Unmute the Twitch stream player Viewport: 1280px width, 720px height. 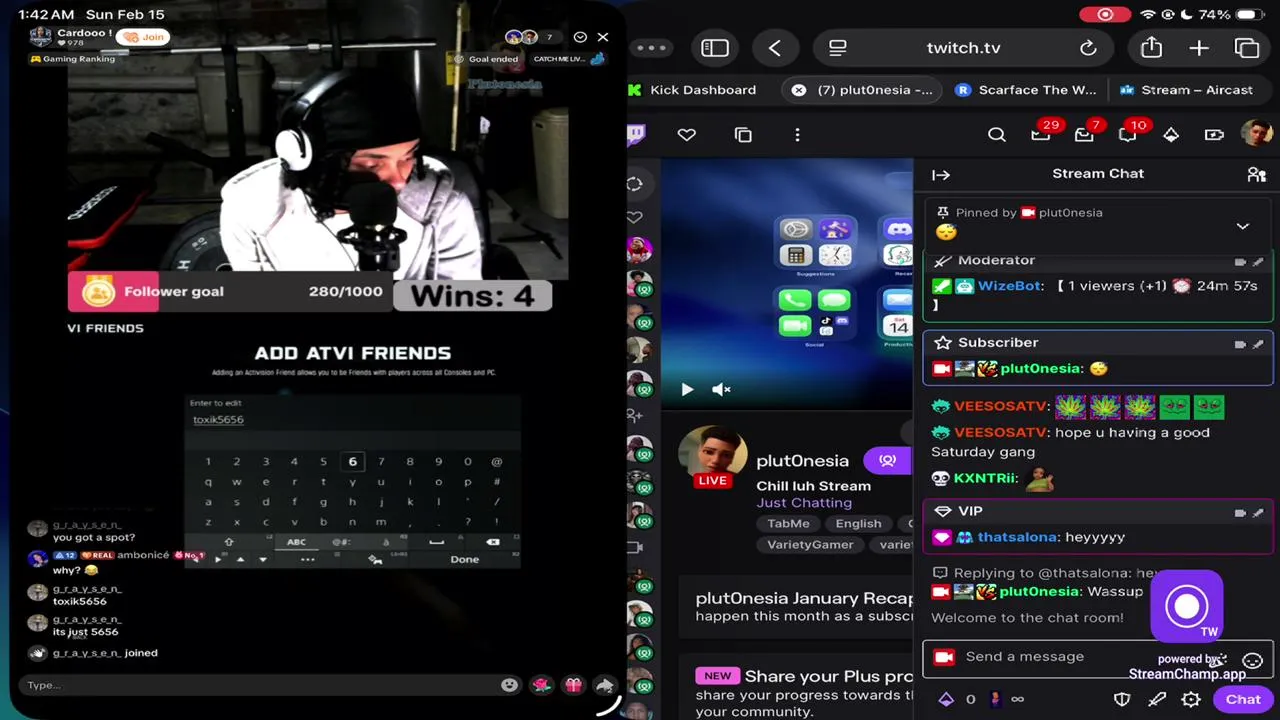(721, 389)
